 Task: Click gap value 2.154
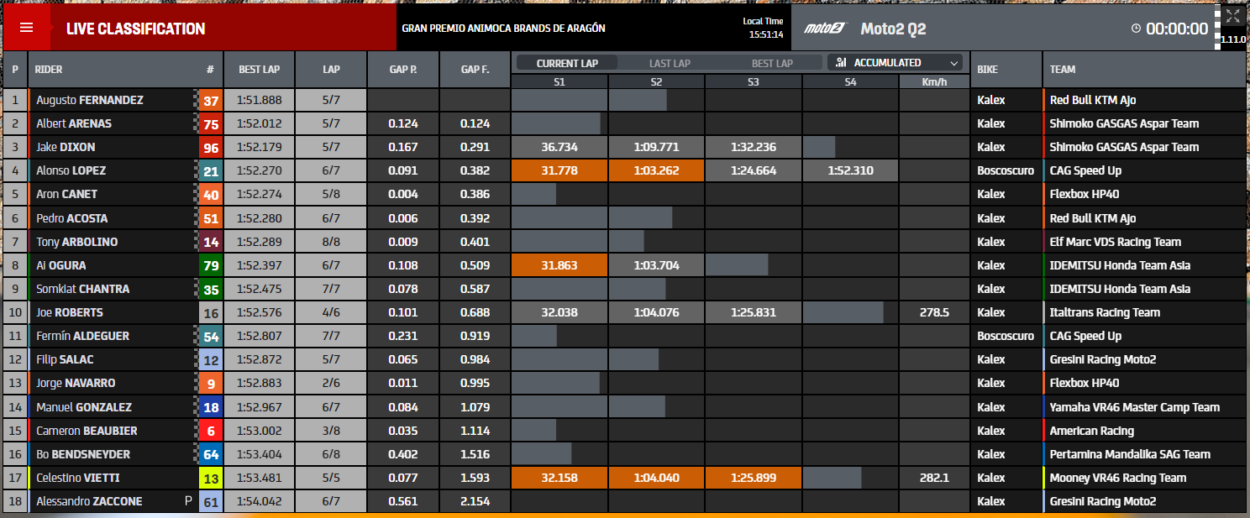475,501
